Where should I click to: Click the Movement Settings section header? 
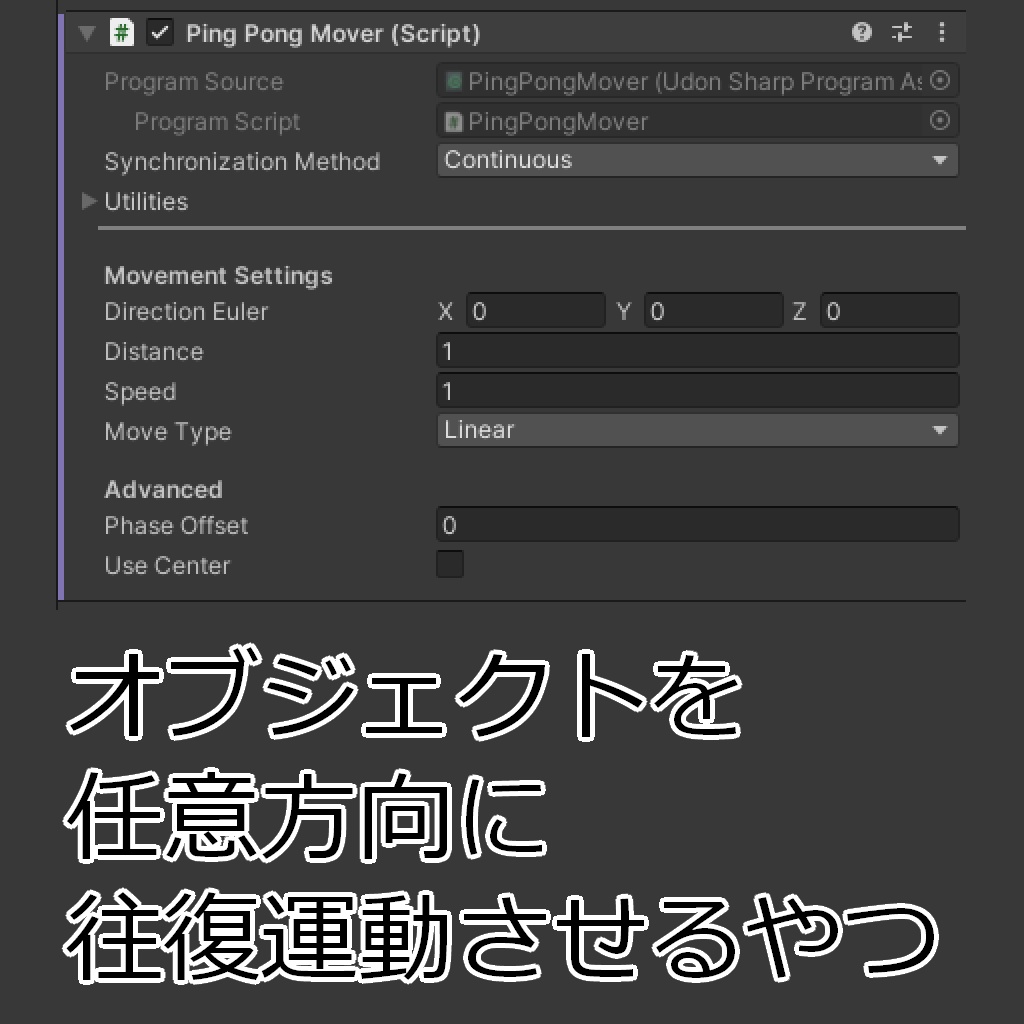pos(218,276)
